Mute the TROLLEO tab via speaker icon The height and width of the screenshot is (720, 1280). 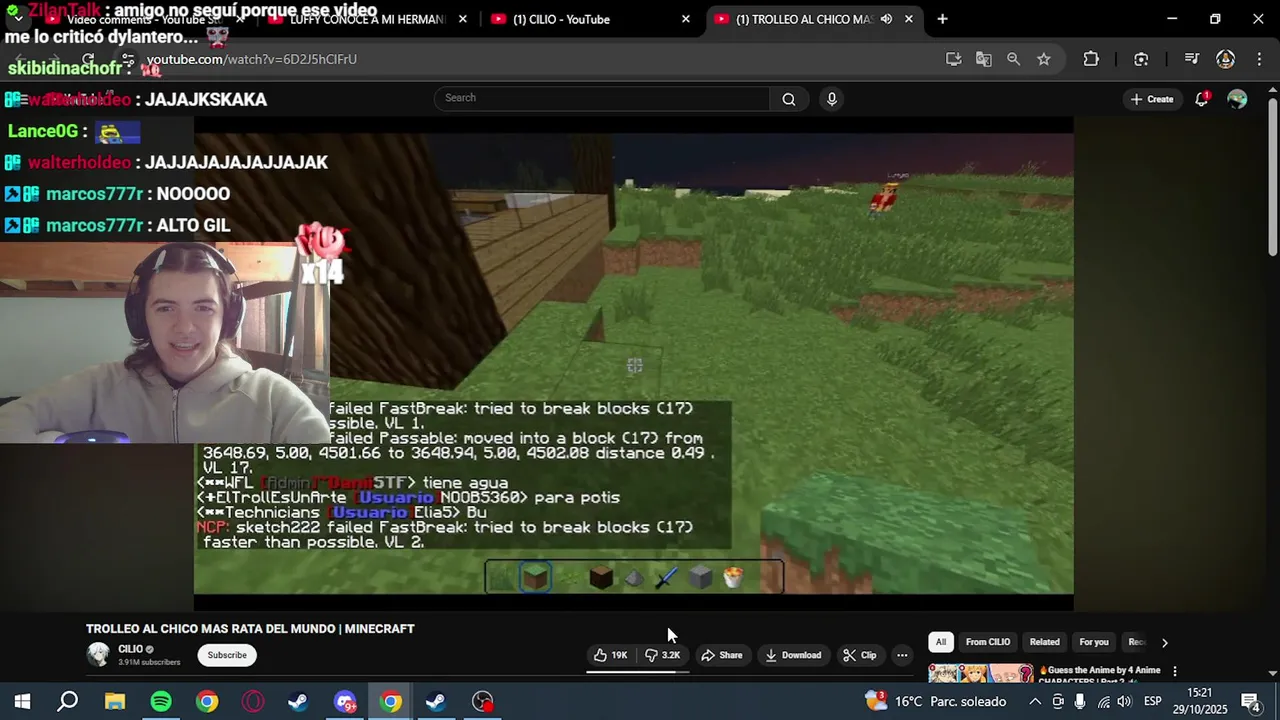[886, 19]
